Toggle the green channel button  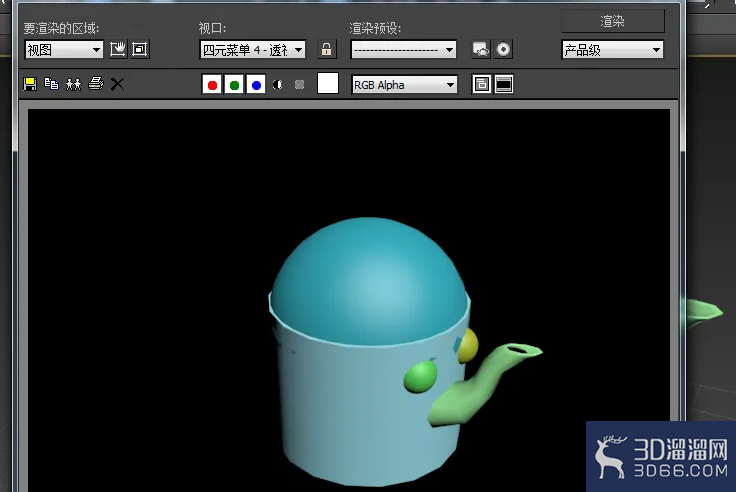234,85
